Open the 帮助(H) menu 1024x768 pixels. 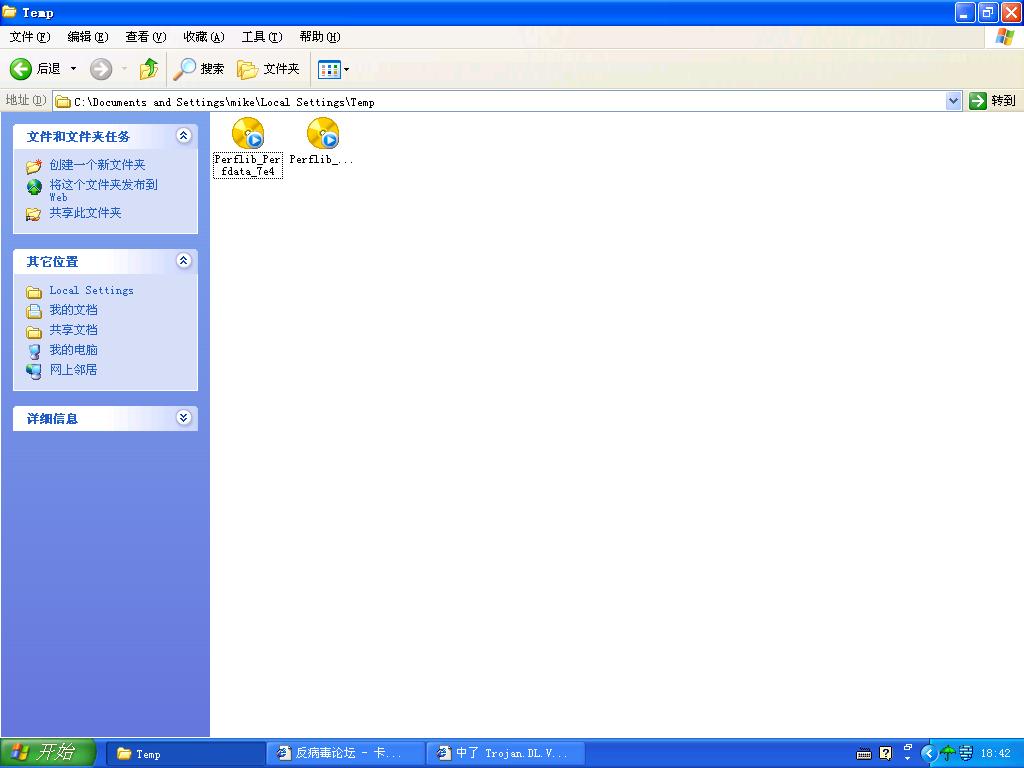(320, 37)
